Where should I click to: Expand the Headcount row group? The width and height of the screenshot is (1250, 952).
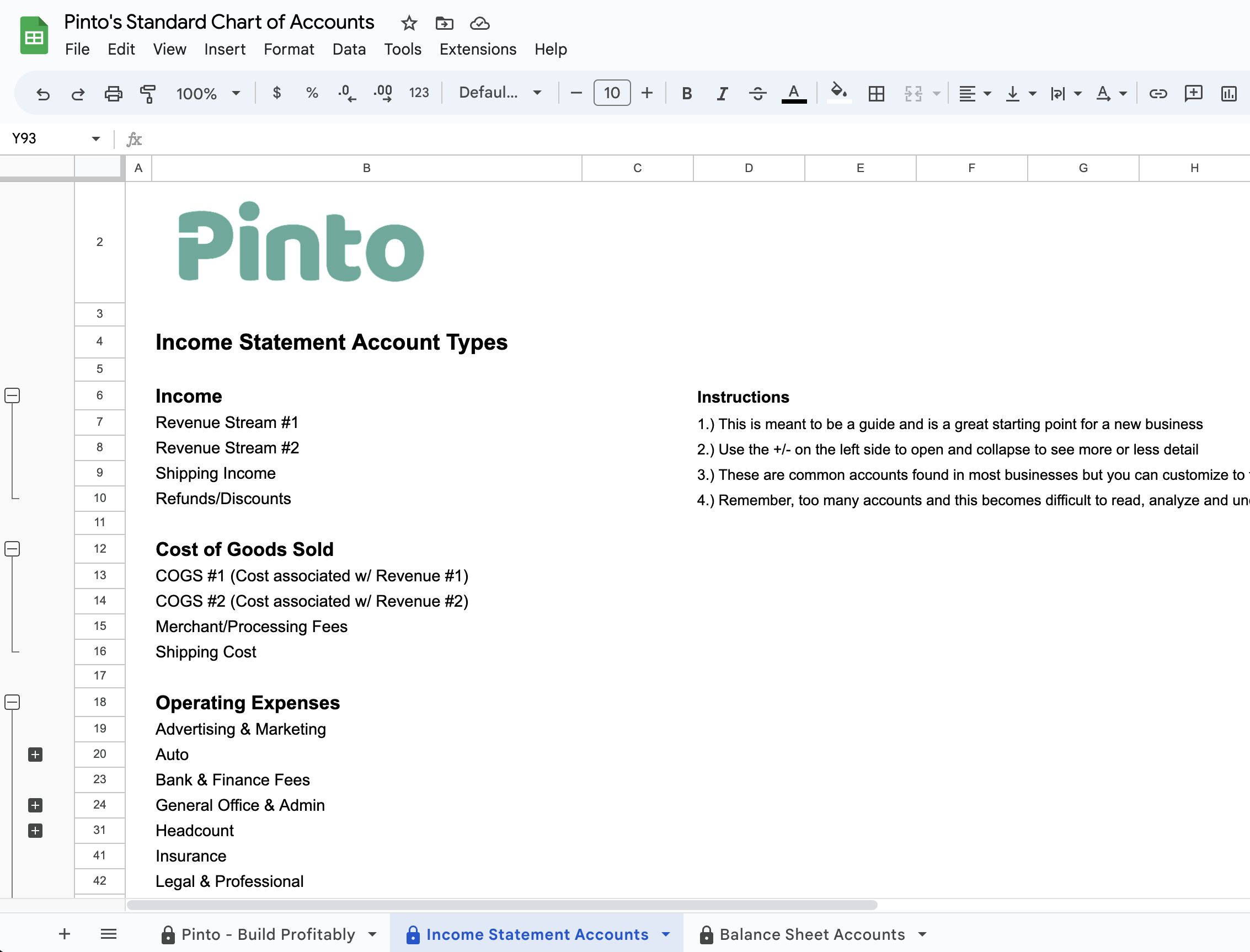(x=35, y=831)
